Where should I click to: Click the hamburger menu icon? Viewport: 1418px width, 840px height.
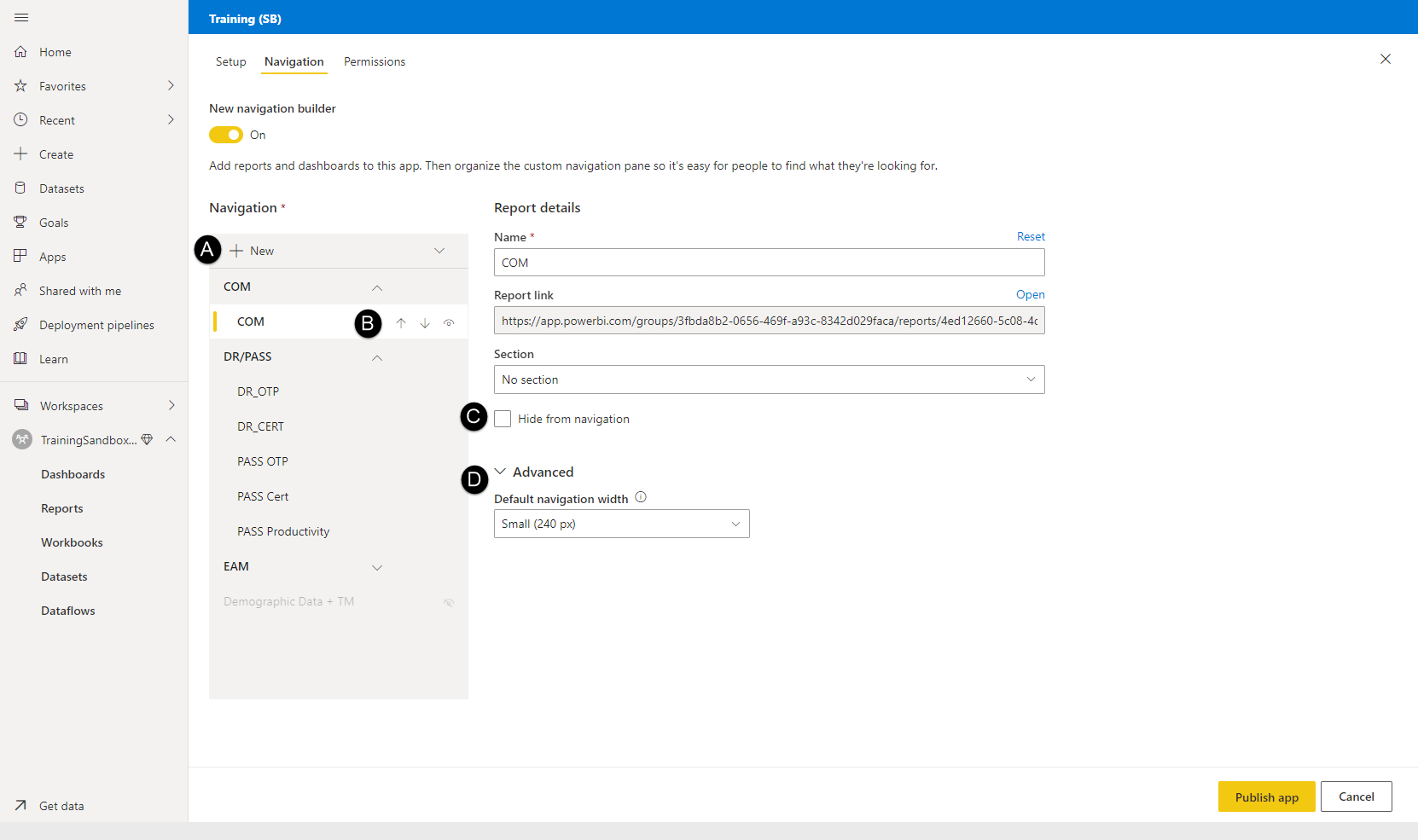point(21,18)
